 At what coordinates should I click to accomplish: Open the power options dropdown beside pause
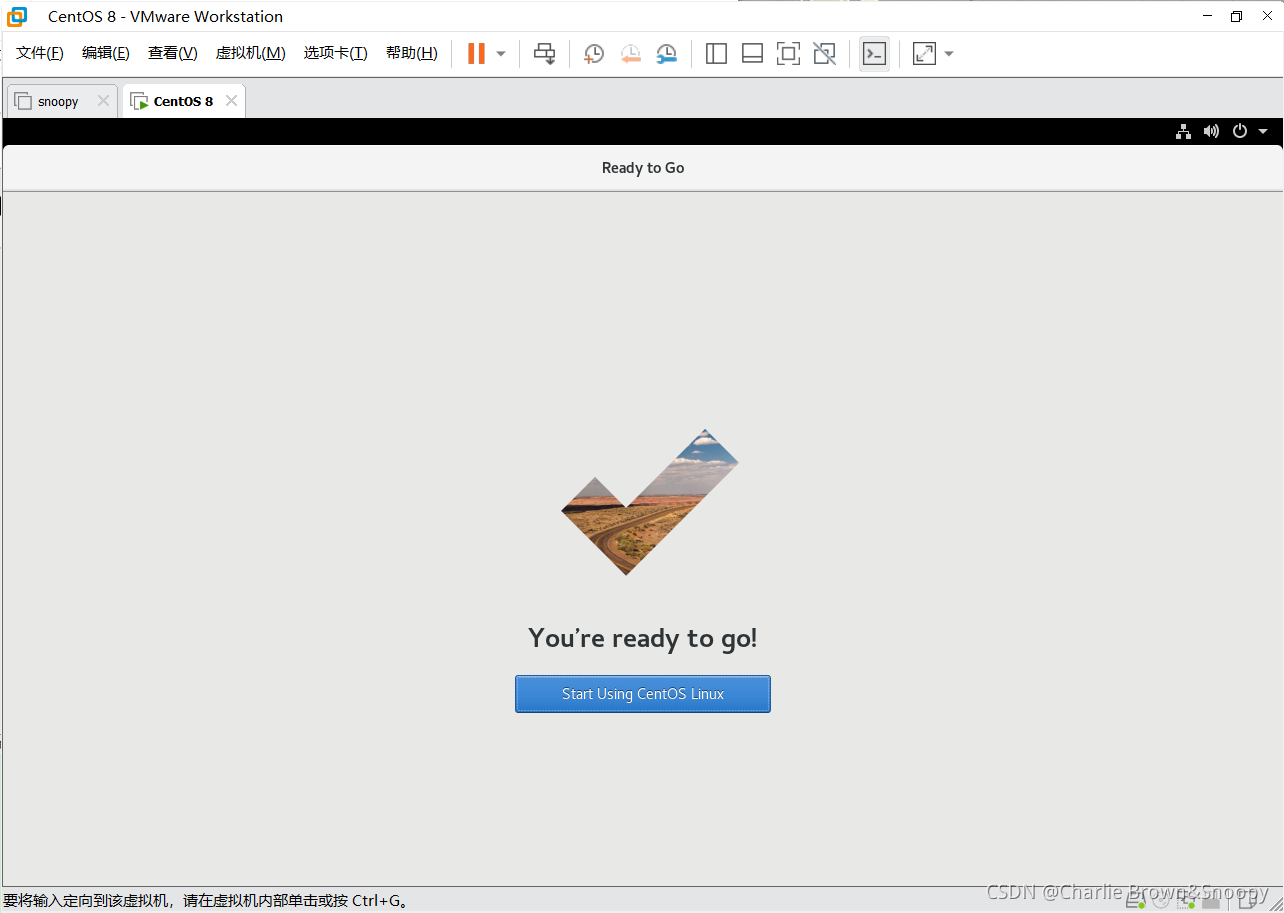[501, 54]
